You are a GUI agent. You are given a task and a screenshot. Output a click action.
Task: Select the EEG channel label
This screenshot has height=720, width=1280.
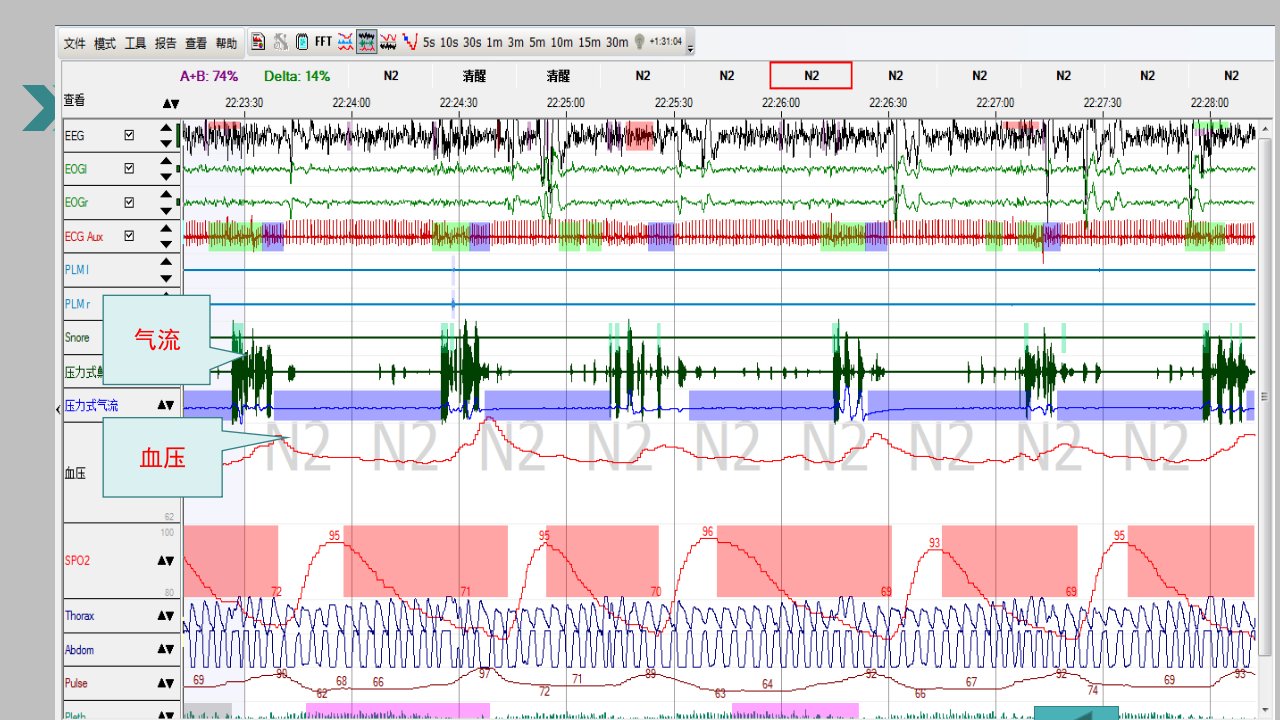tap(75, 135)
